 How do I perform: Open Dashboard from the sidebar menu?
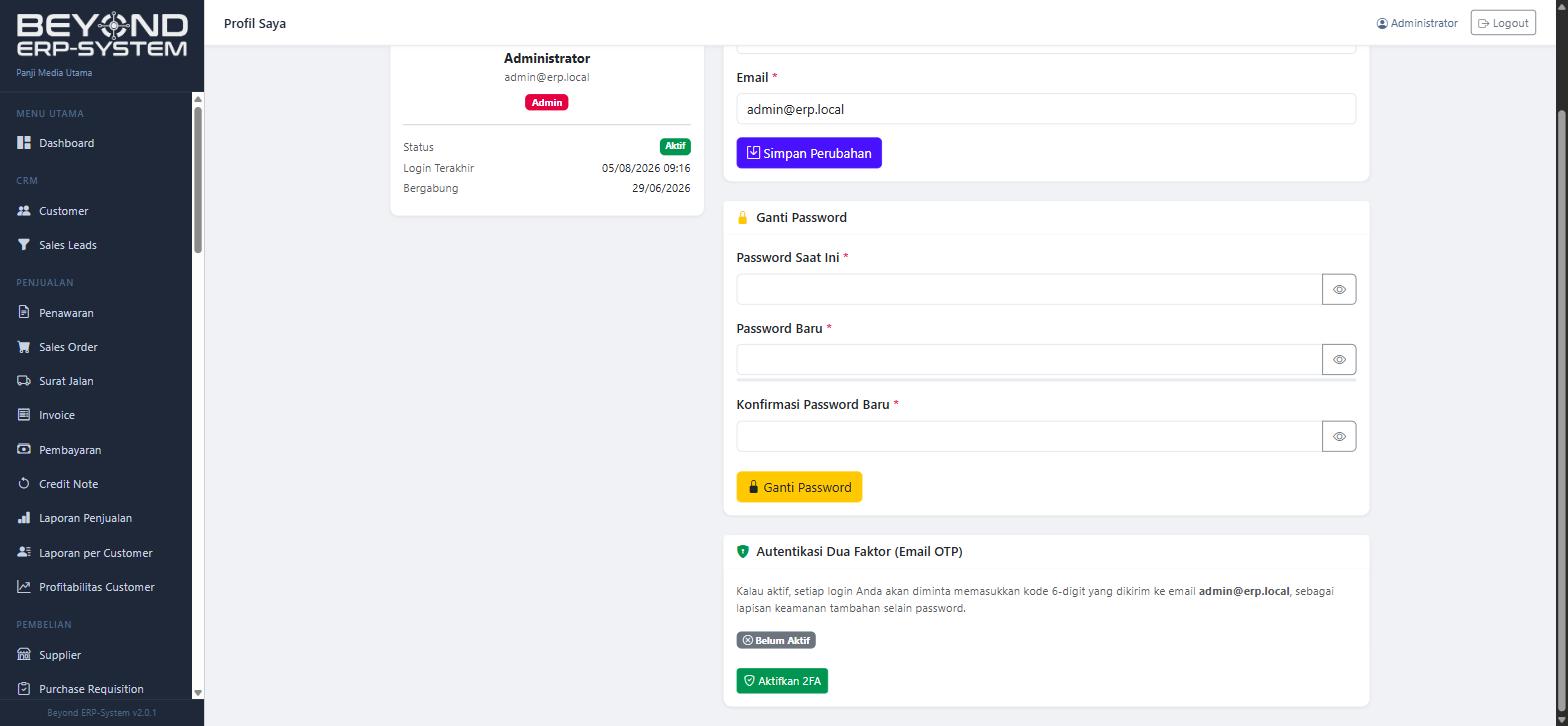(96, 143)
